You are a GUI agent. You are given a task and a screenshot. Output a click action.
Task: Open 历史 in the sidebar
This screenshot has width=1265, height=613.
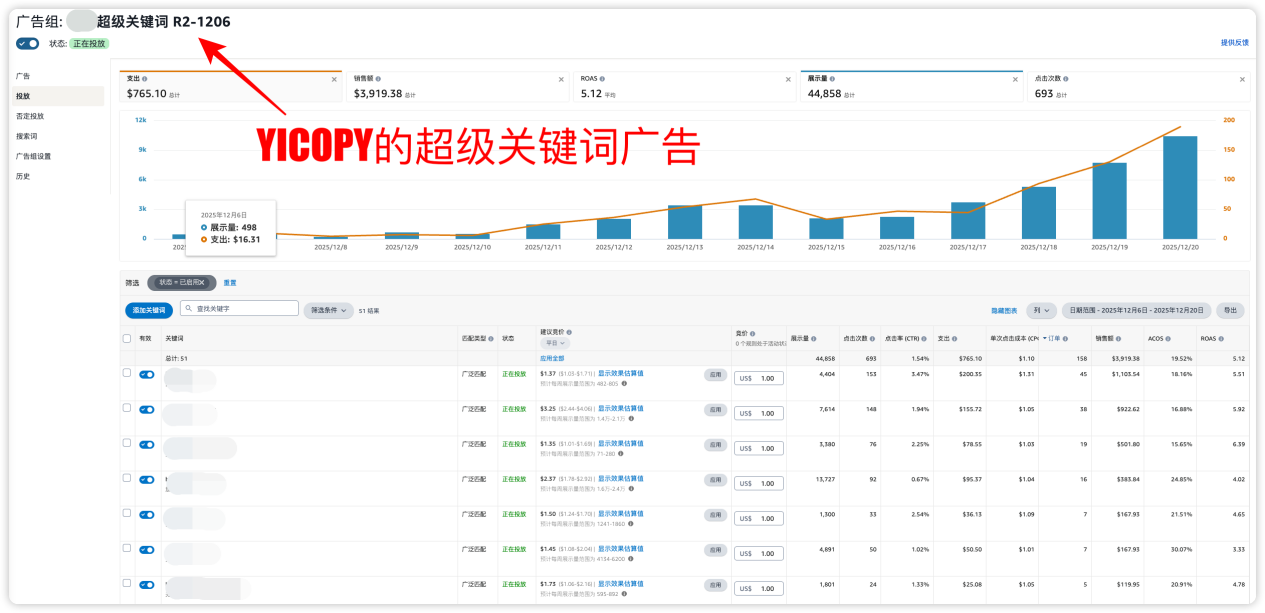point(23,176)
